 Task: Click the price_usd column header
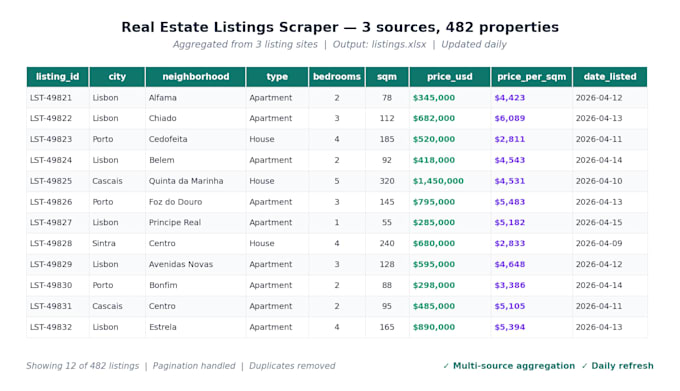(x=450, y=77)
